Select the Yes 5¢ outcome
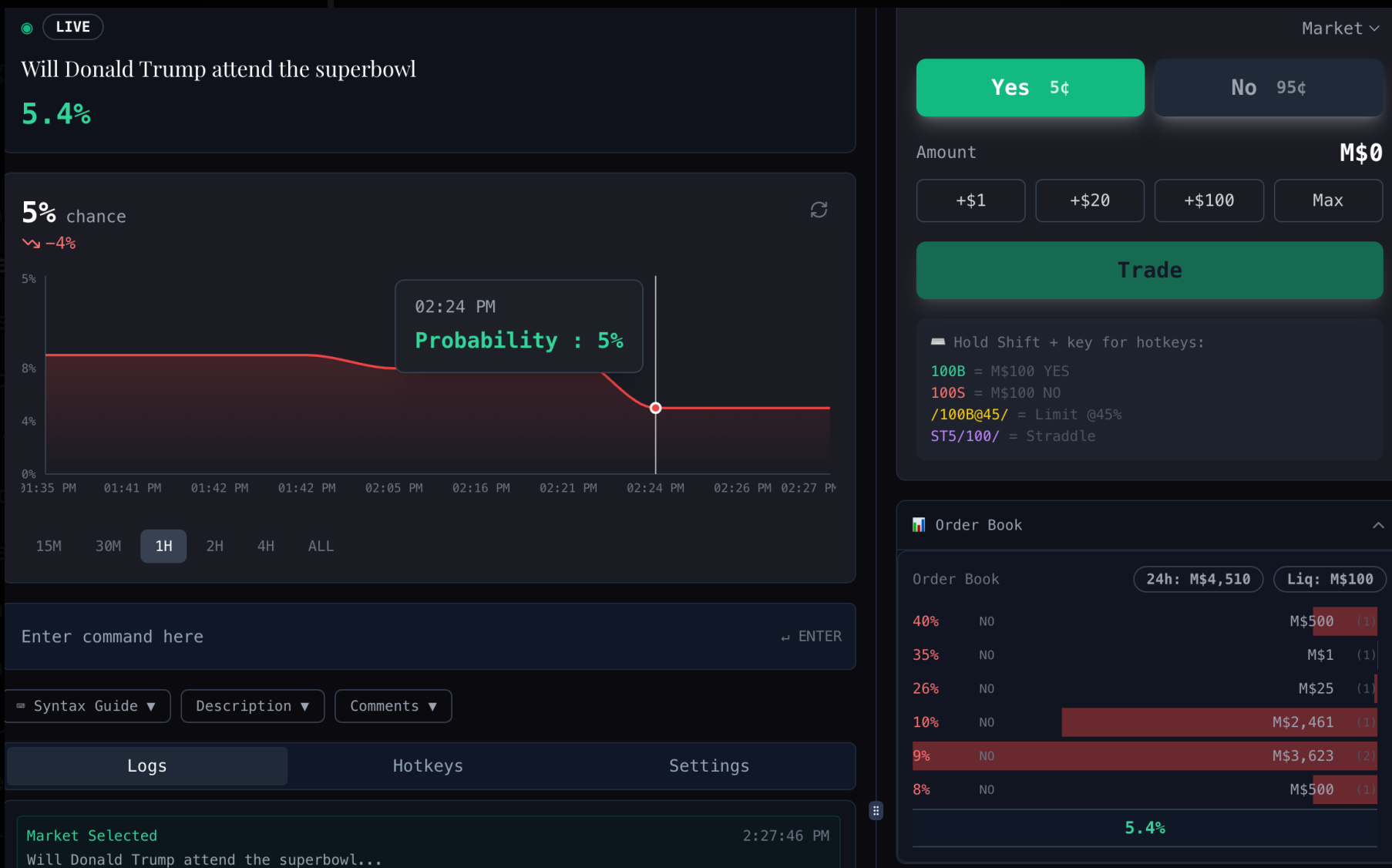This screenshot has width=1392, height=868. [1030, 88]
